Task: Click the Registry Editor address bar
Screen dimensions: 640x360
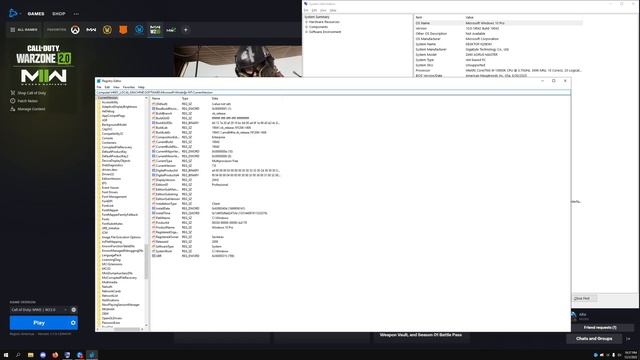Action: [333, 92]
